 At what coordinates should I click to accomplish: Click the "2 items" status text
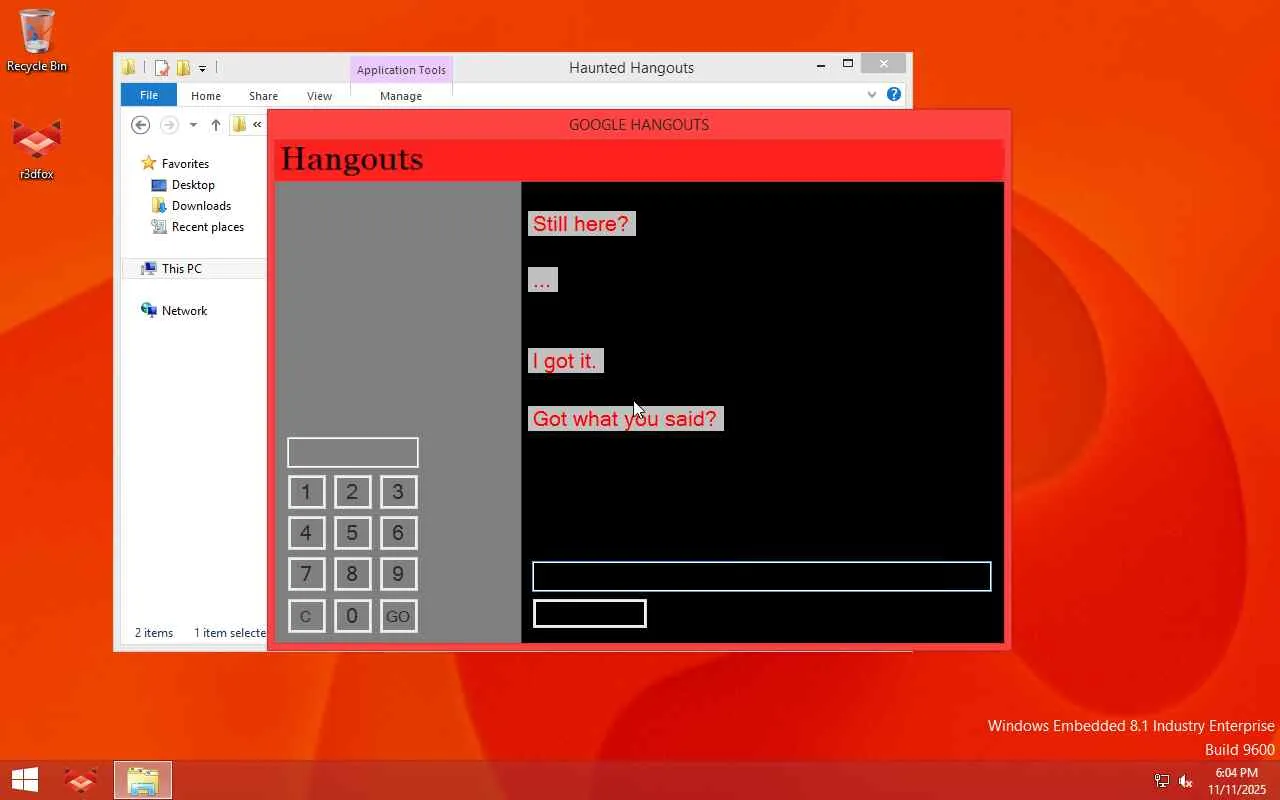[x=154, y=633]
